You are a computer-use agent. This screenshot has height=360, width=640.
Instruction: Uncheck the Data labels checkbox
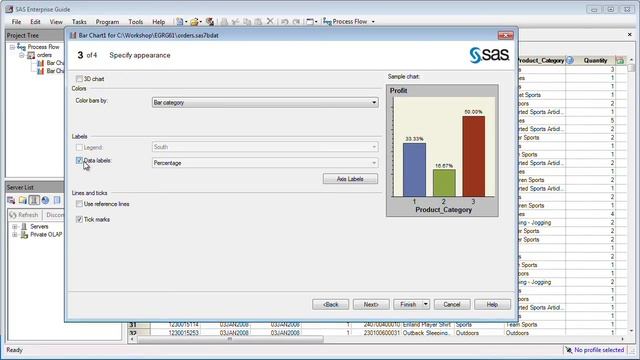pyautogui.click(x=79, y=160)
